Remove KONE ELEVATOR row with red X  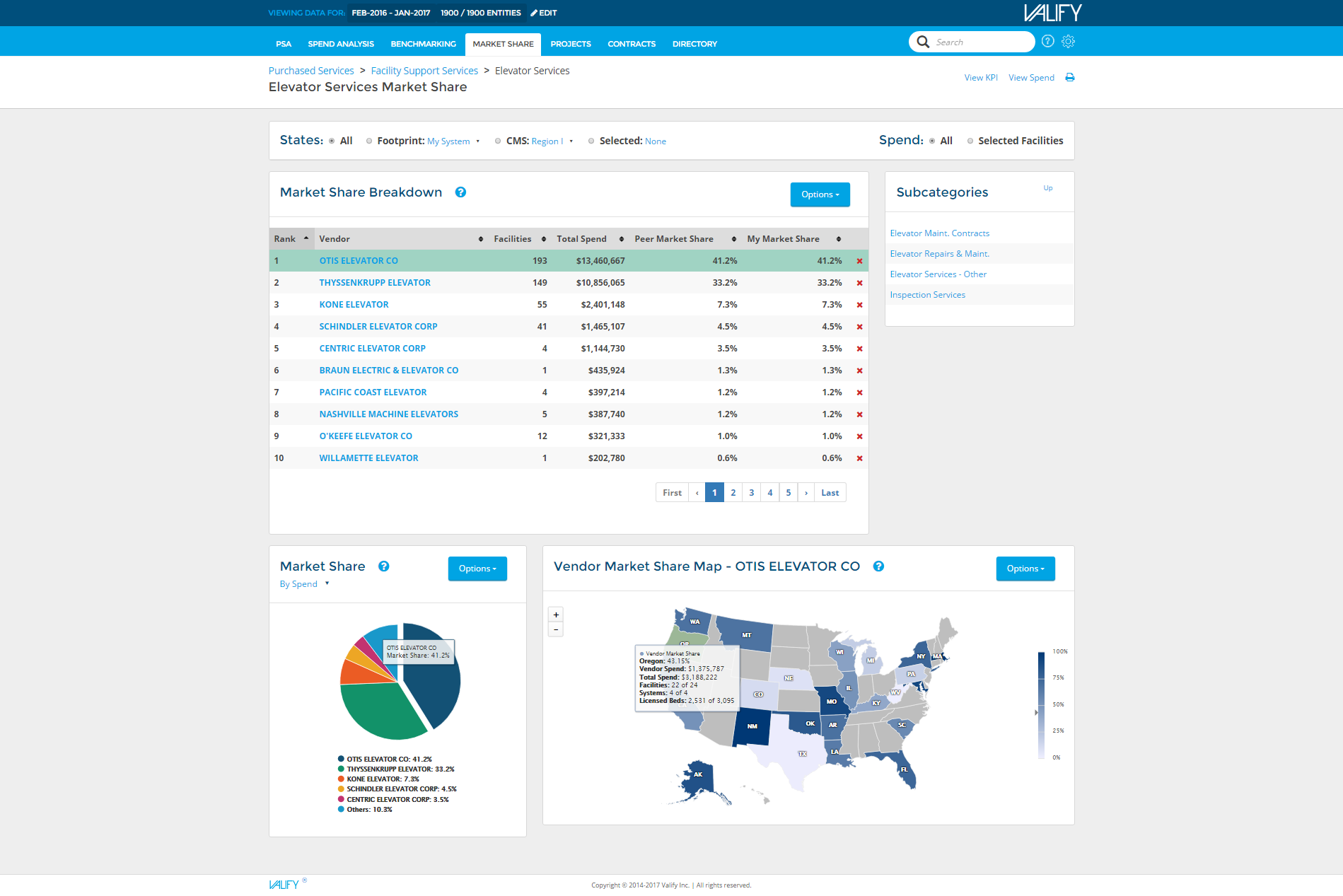coord(859,305)
